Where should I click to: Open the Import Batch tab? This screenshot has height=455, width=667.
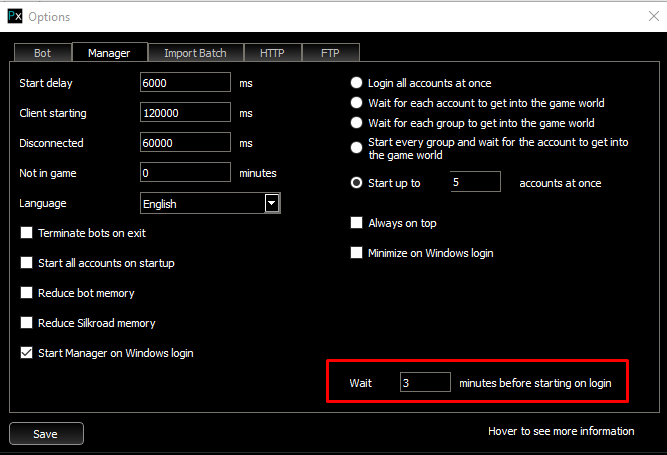[x=195, y=53]
